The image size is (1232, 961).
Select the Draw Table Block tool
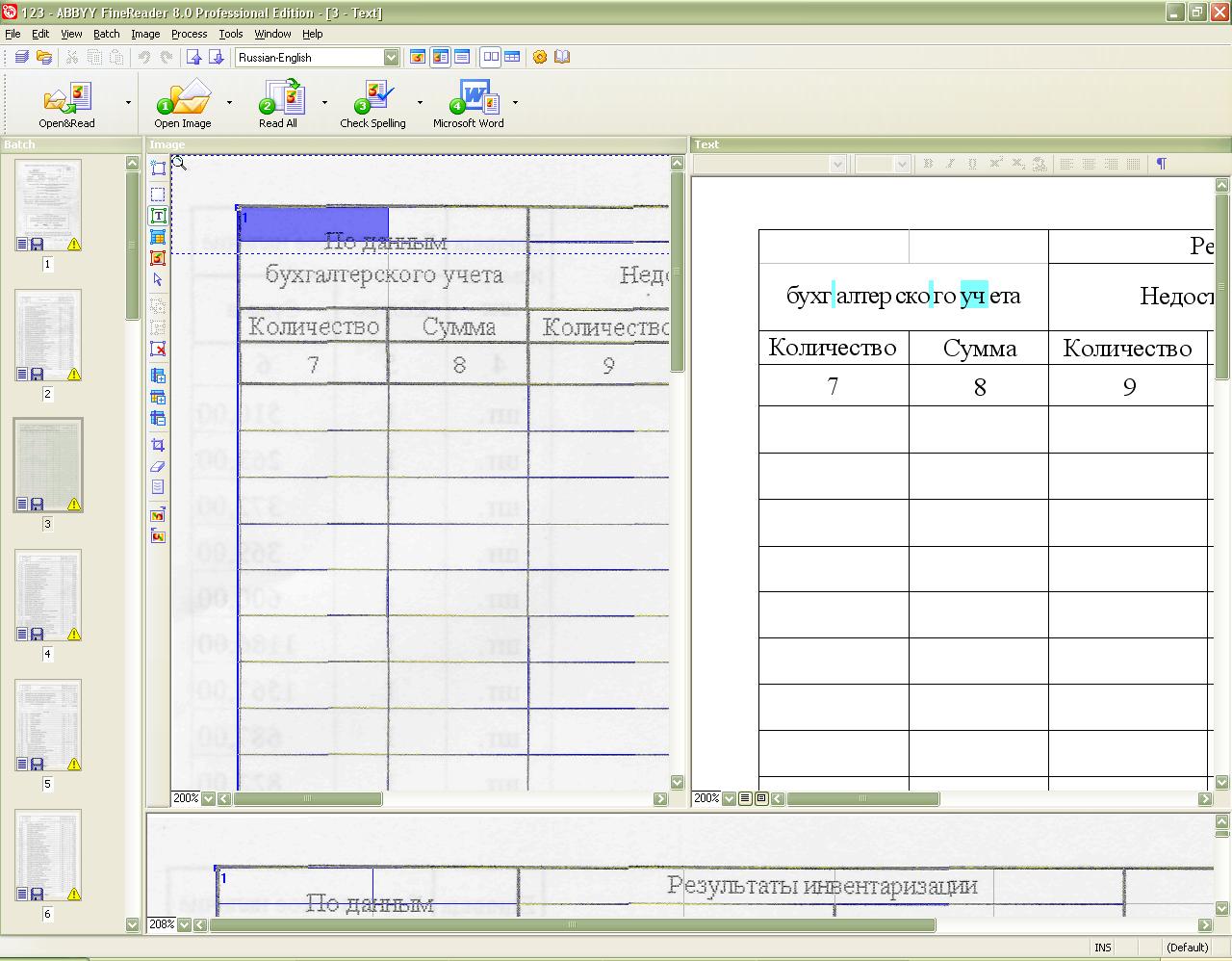(x=158, y=237)
